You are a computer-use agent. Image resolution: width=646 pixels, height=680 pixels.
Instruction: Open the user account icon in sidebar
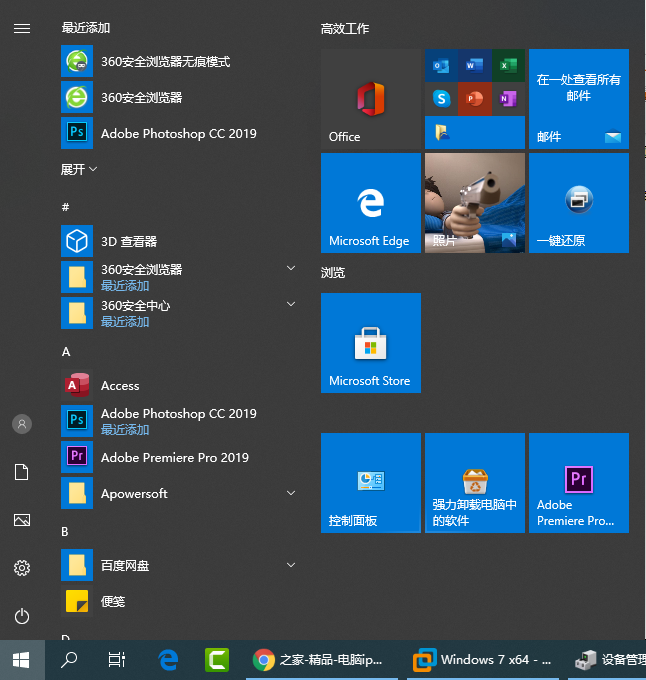coord(22,424)
